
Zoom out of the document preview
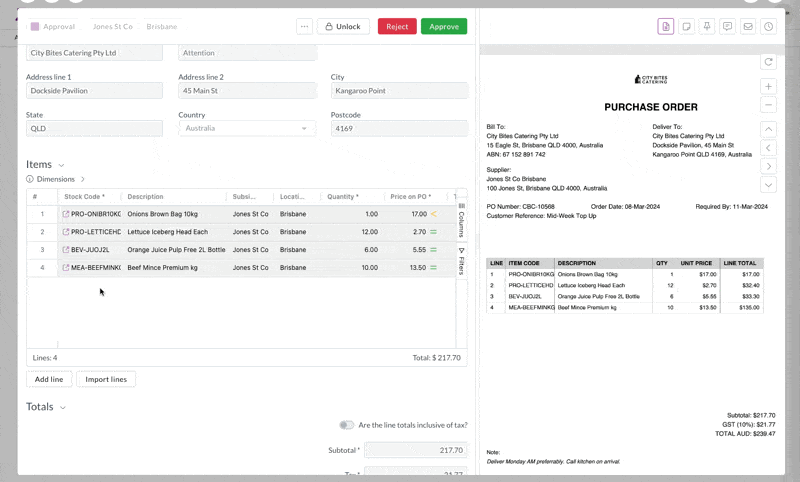[768, 105]
